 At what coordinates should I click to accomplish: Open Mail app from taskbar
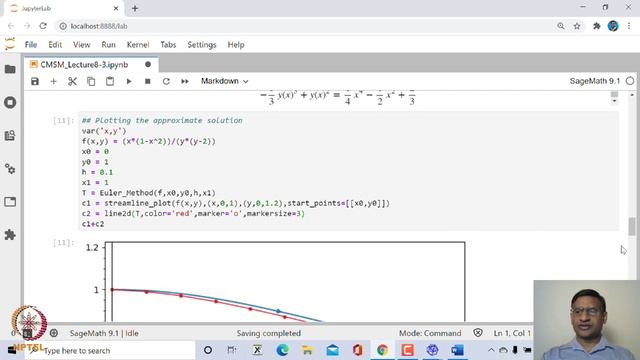point(333,350)
